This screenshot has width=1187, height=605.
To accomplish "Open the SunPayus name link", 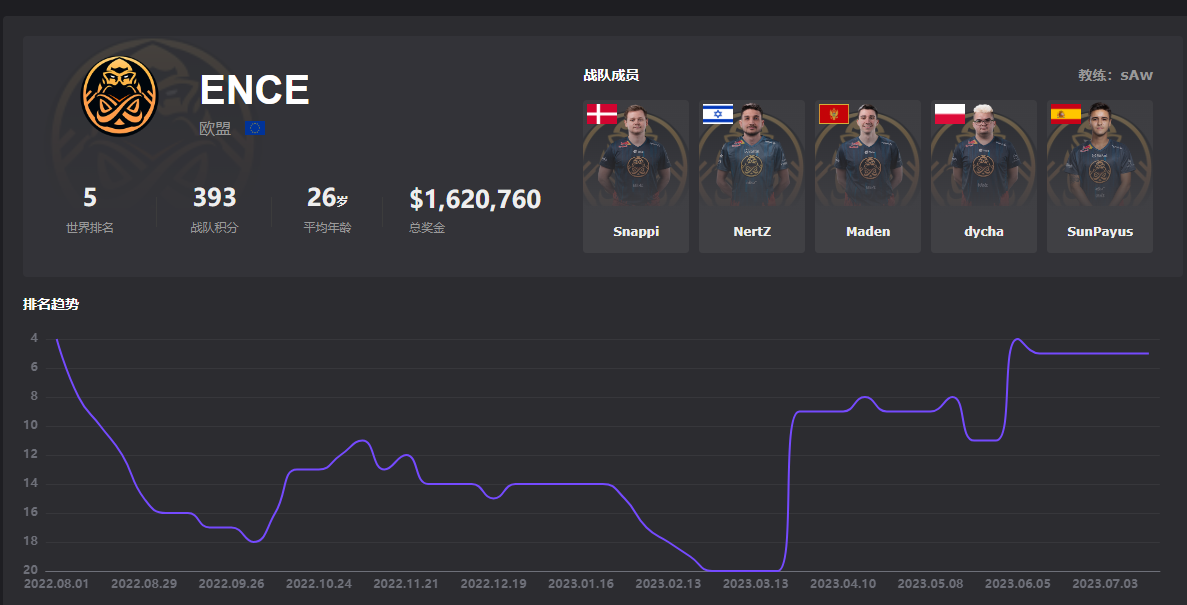I will pyautogui.click(x=1100, y=232).
